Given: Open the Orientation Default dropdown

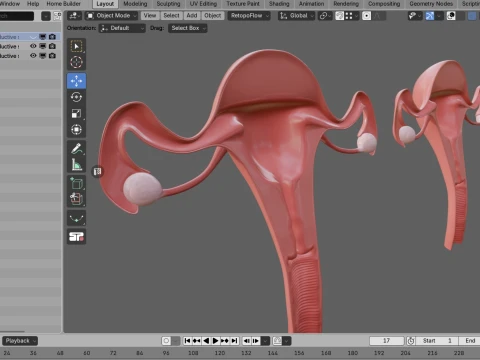Looking at the screenshot, I should click(x=122, y=28).
